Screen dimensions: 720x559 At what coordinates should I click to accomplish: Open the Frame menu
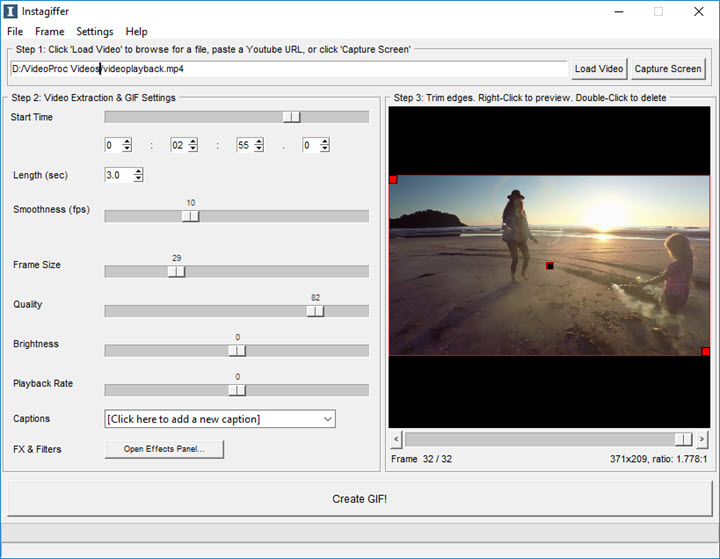point(49,32)
